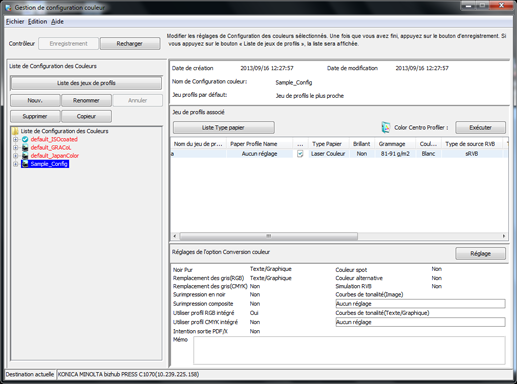Expand the Sample_Config tree node

pos(15,164)
